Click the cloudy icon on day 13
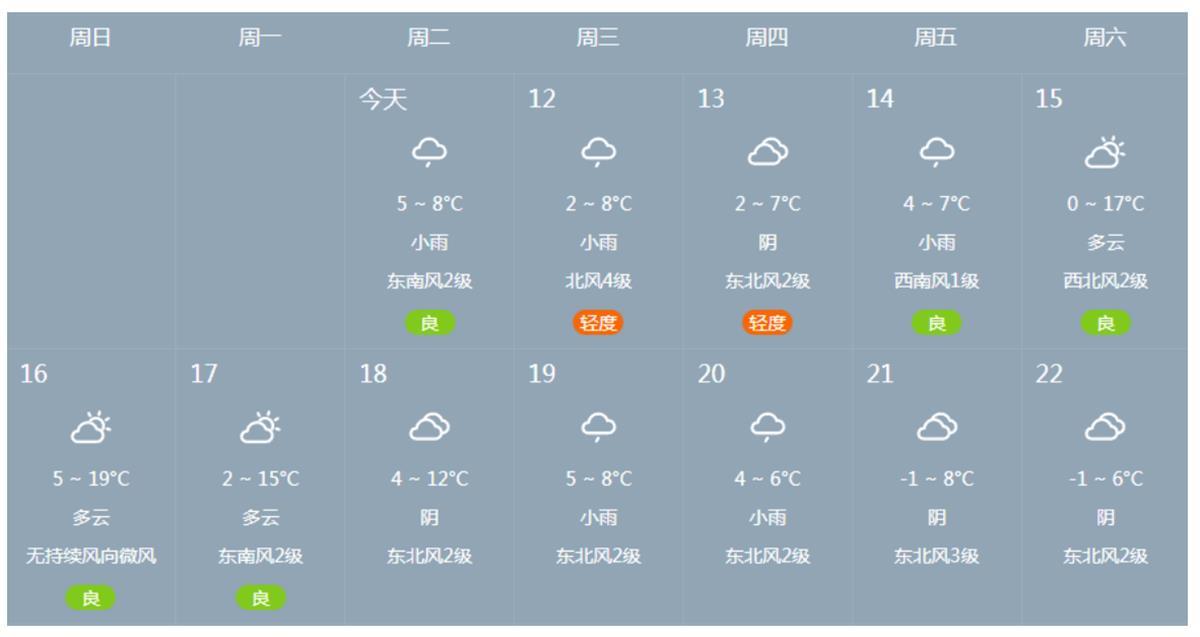The height and width of the screenshot is (637, 1200). [767, 150]
